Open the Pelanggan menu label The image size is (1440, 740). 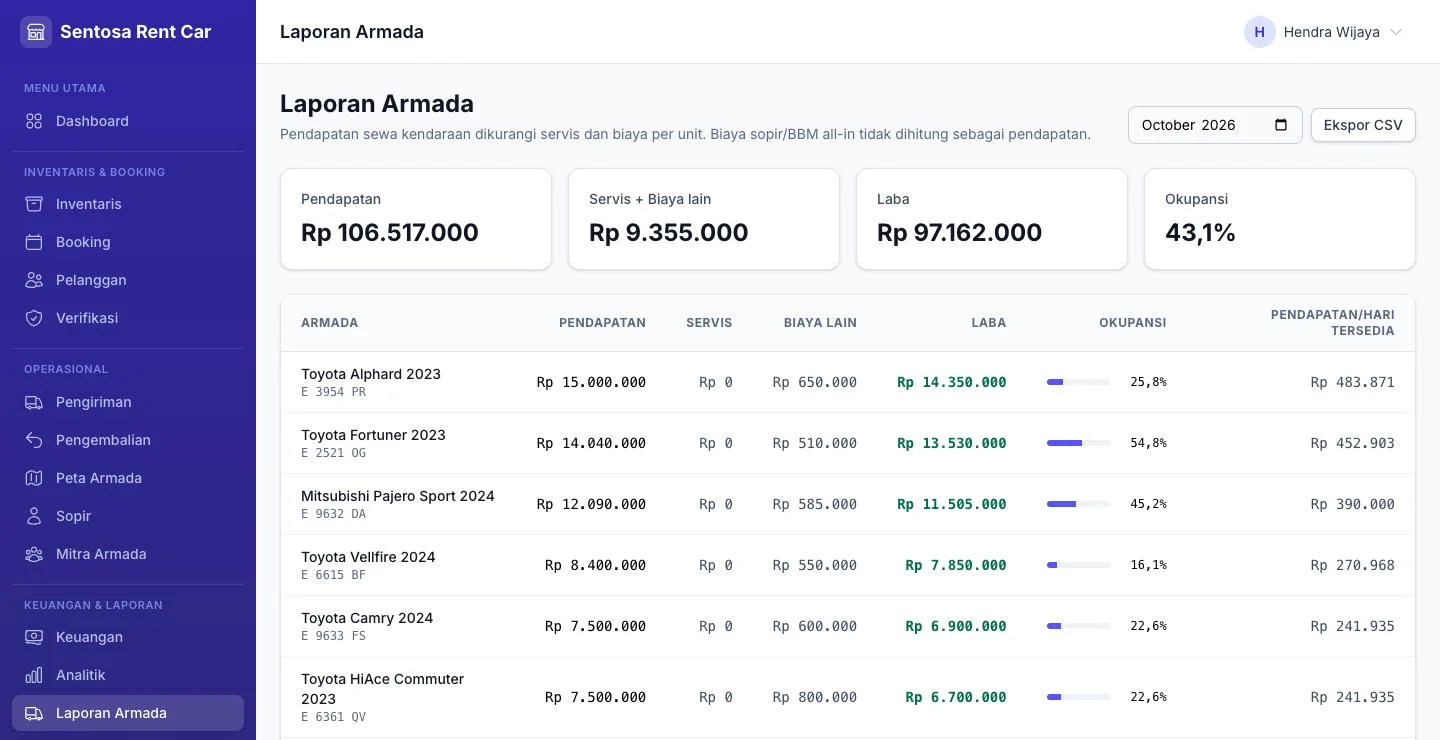coord(91,280)
